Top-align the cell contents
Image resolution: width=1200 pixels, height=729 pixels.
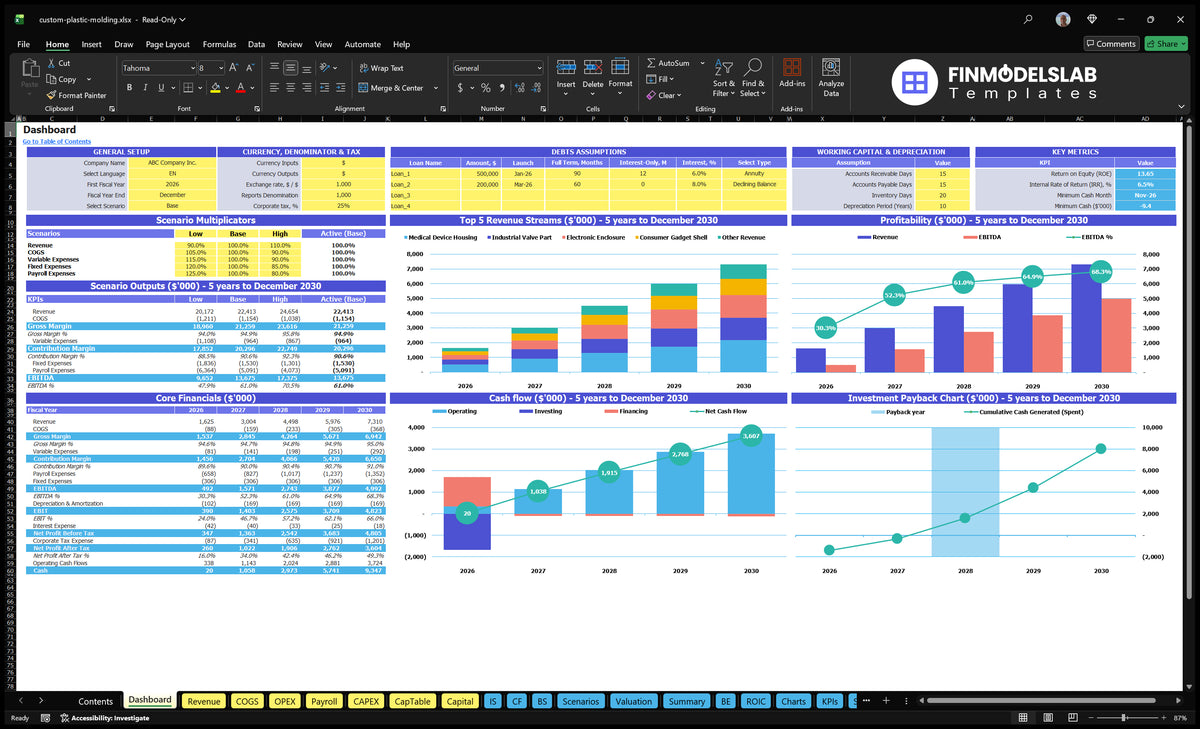tap(274, 68)
